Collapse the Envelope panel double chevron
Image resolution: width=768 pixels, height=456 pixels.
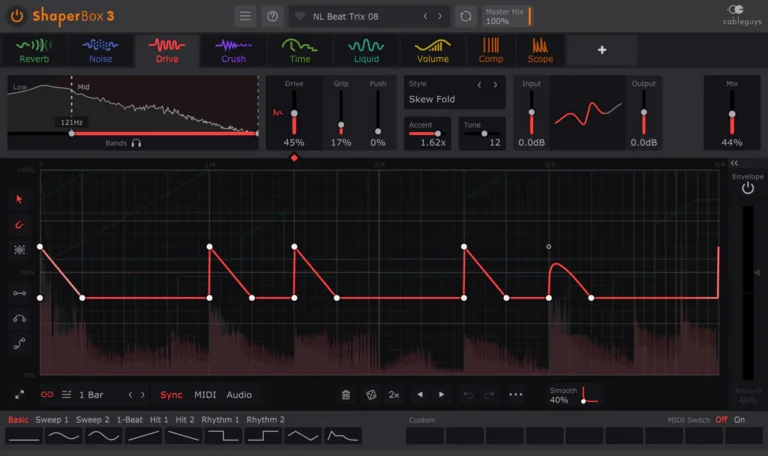734,163
